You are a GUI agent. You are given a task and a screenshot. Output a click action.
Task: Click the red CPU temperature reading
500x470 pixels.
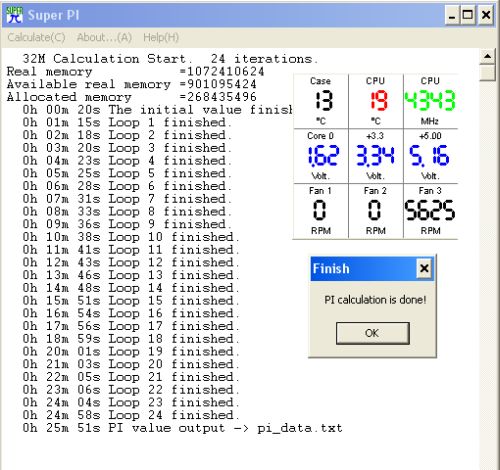click(376, 101)
